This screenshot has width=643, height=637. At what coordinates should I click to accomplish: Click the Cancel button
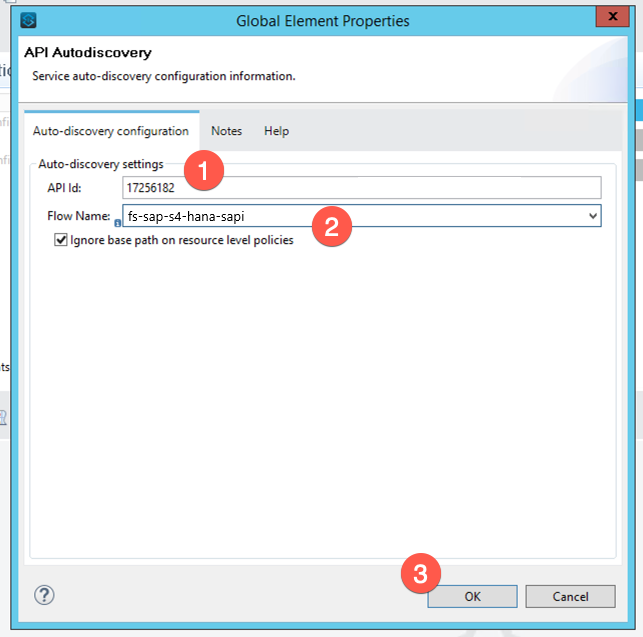pyautogui.click(x=570, y=596)
